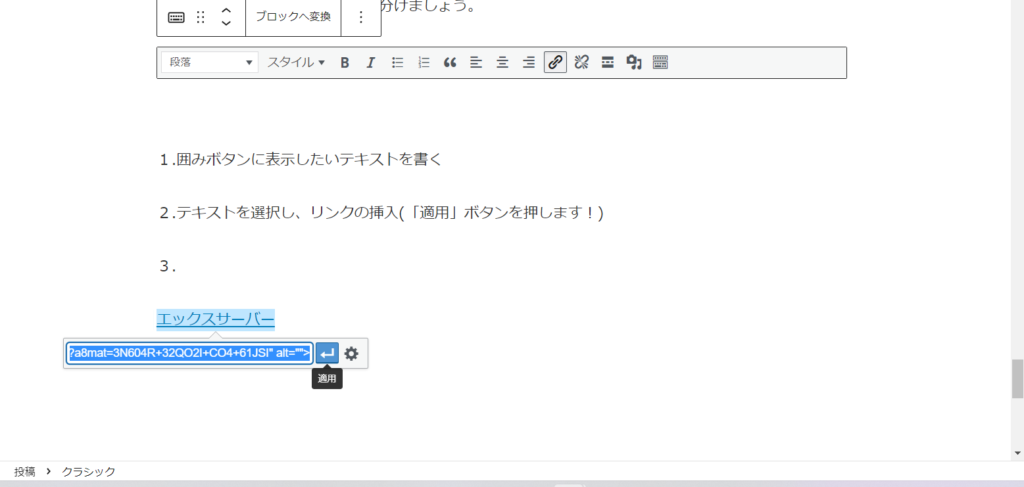This screenshot has width=1024, height=487.
Task: Open the スタイル dropdown
Action: (296, 63)
